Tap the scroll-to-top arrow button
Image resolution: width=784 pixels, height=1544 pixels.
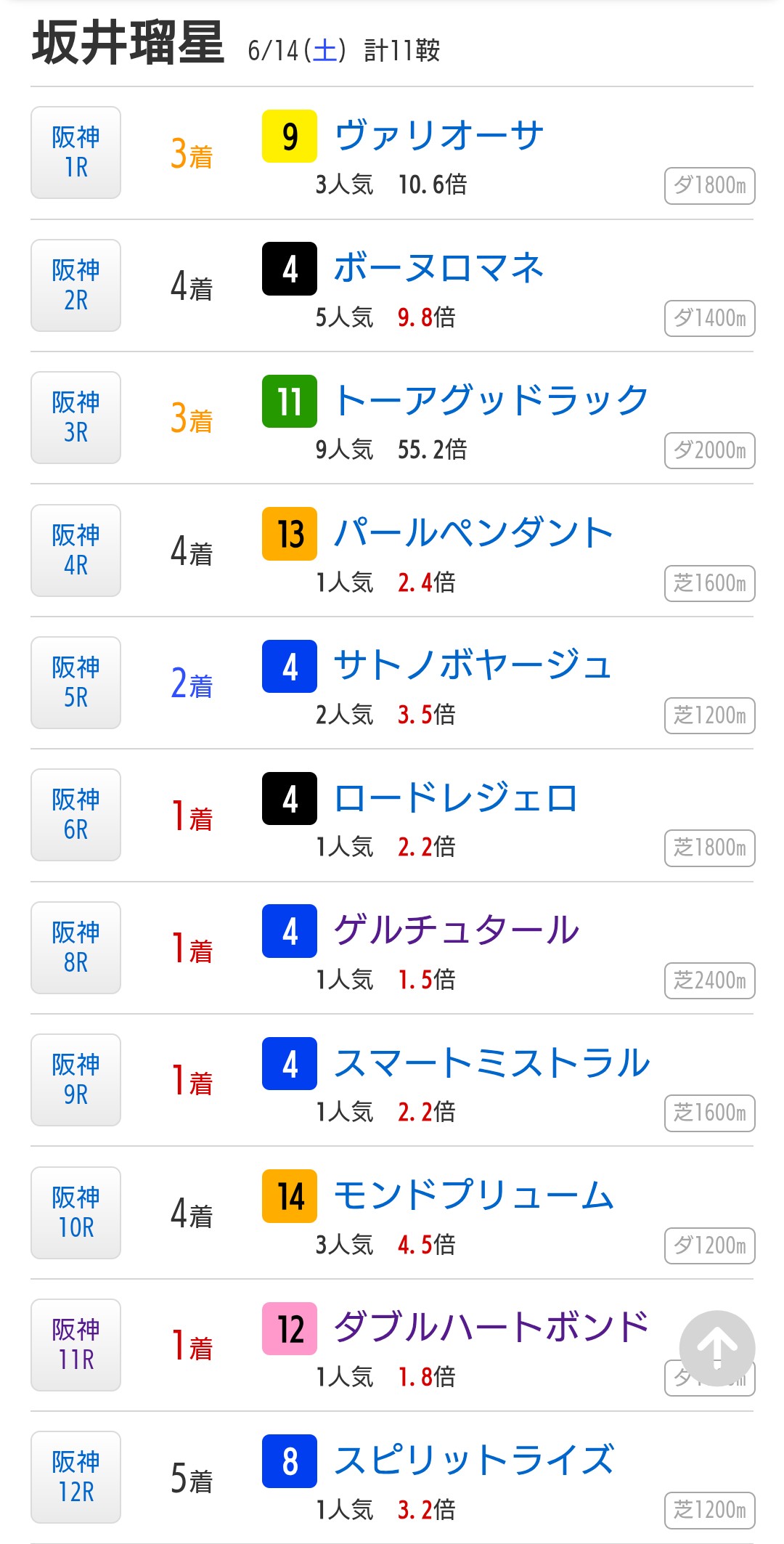716,1348
